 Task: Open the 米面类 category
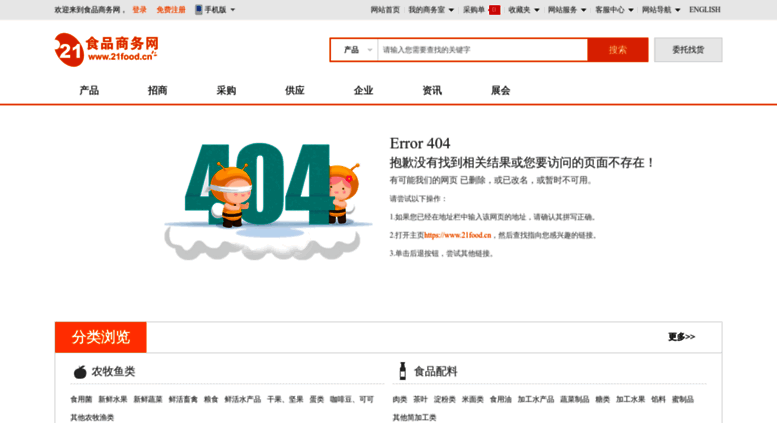(x=473, y=399)
